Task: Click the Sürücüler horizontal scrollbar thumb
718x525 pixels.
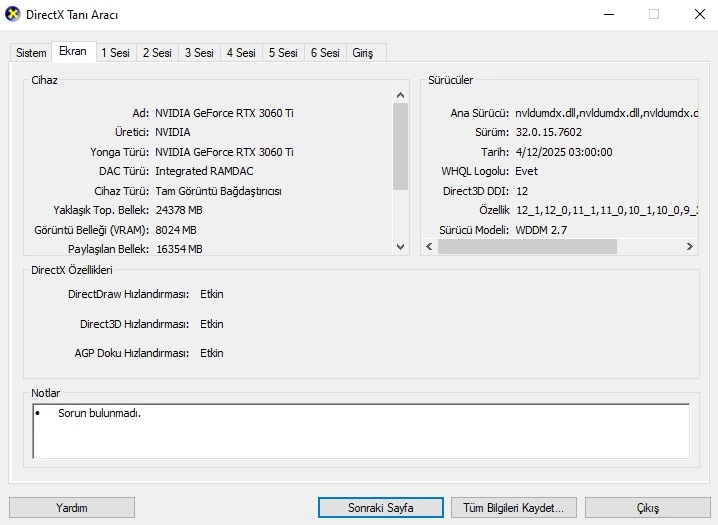Action: coord(527,247)
